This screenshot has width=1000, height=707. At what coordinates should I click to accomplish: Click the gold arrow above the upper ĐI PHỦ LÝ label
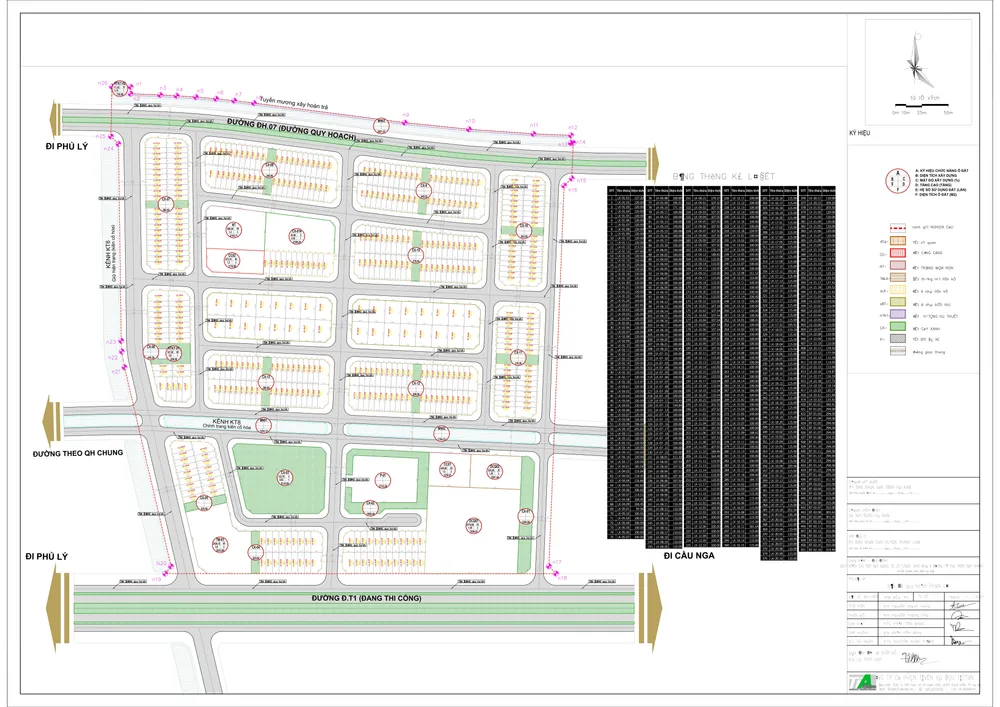(55, 119)
